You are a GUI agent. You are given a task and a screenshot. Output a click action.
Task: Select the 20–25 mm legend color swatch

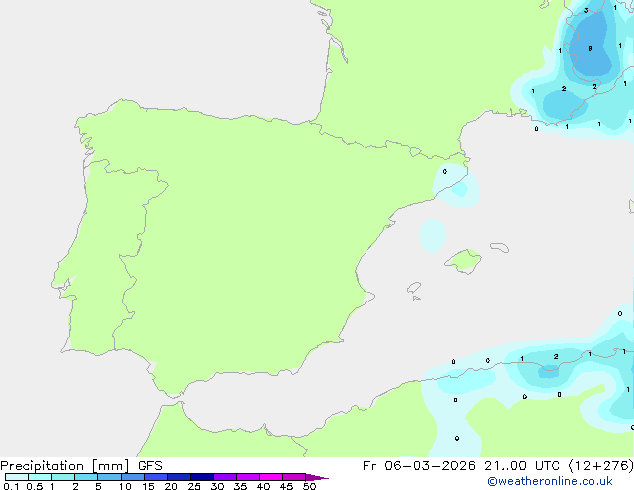click(x=179, y=477)
